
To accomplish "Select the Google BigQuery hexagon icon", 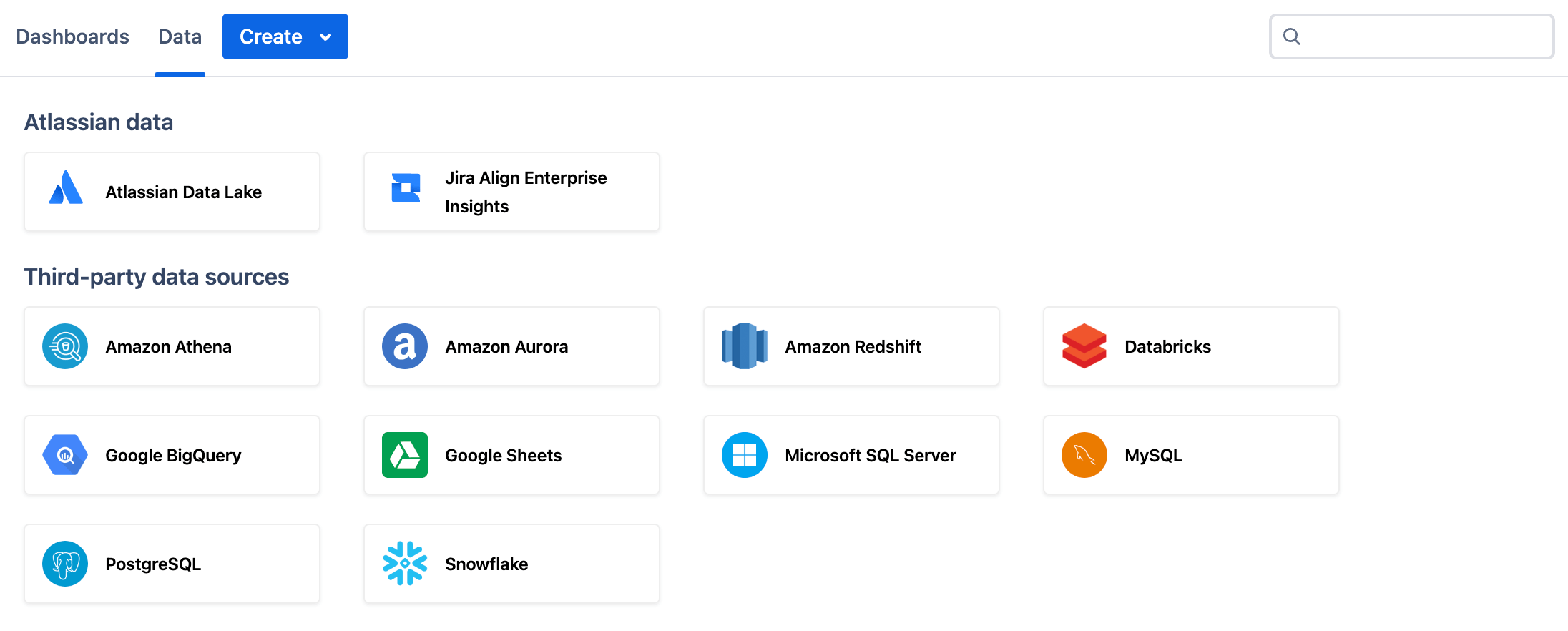I will pyautogui.click(x=64, y=455).
